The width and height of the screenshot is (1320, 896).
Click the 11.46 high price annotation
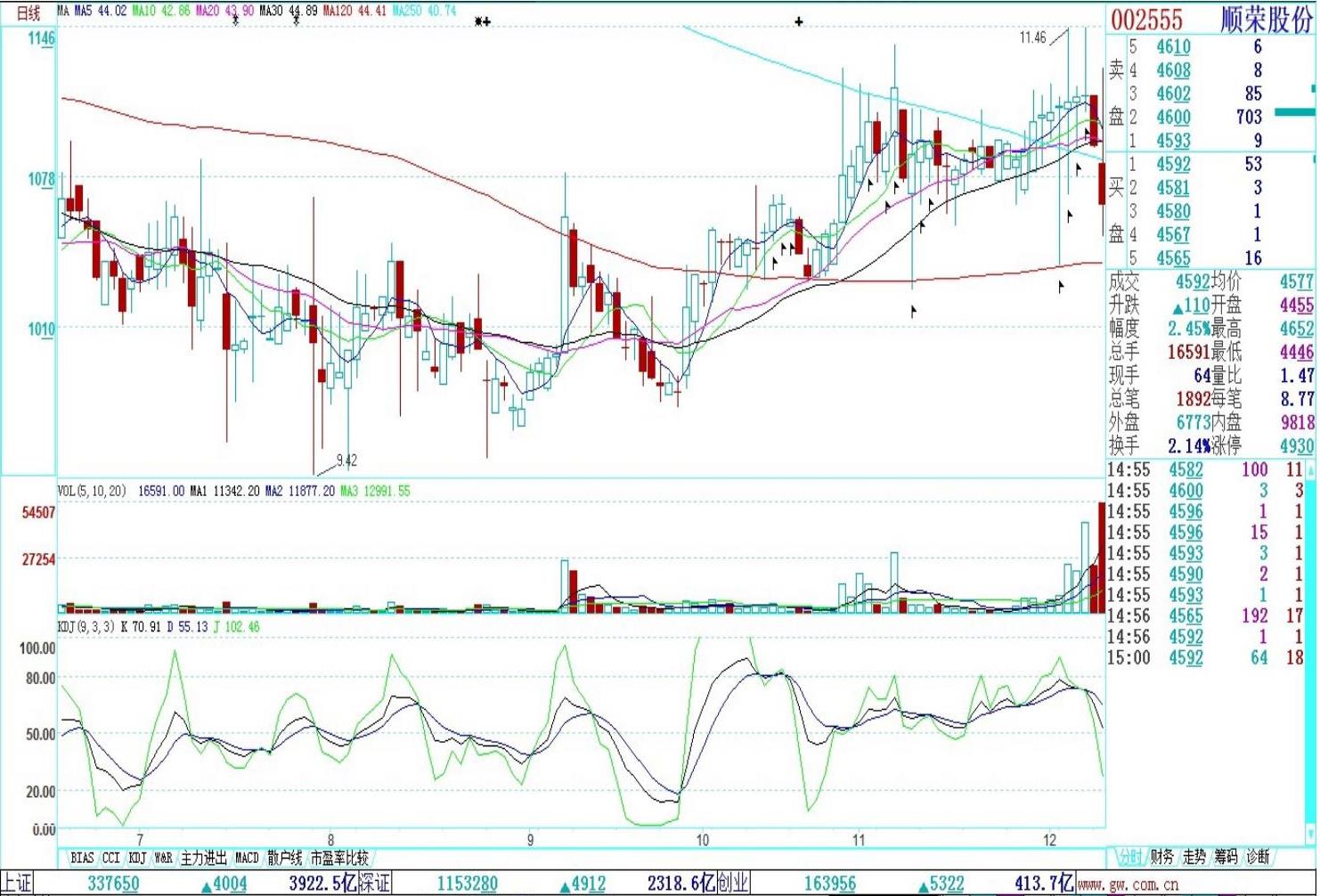[x=1033, y=37]
